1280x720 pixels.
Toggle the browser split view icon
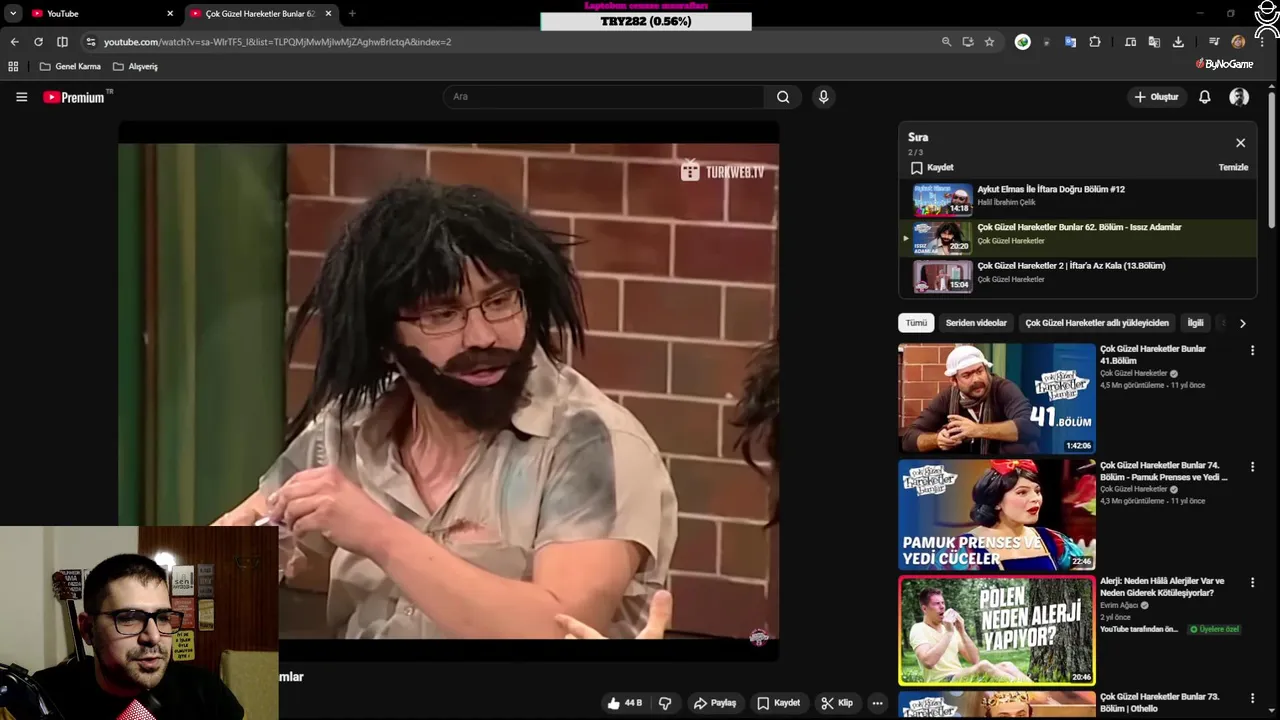coord(62,42)
